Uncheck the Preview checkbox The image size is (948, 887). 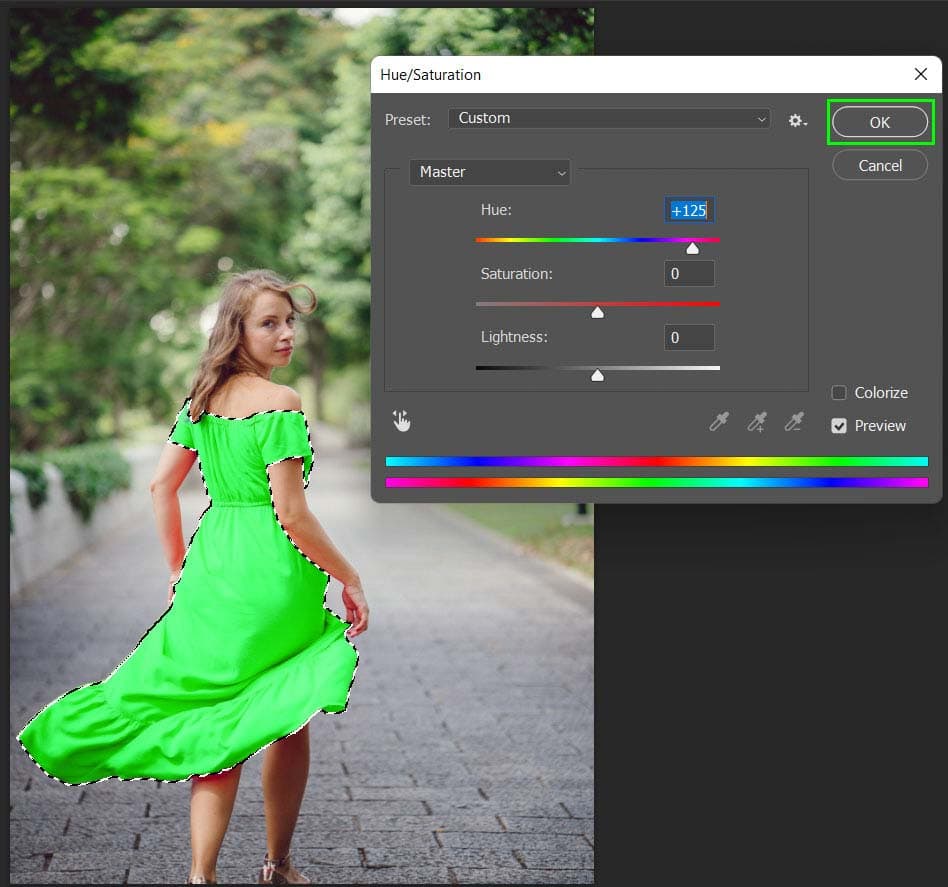tap(839, 426)
